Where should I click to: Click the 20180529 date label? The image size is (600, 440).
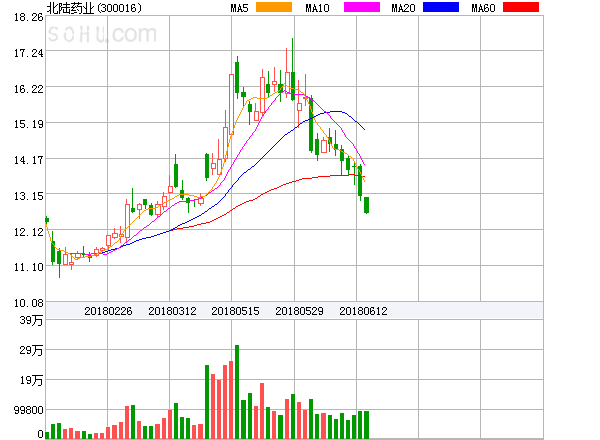pos(299,311)
